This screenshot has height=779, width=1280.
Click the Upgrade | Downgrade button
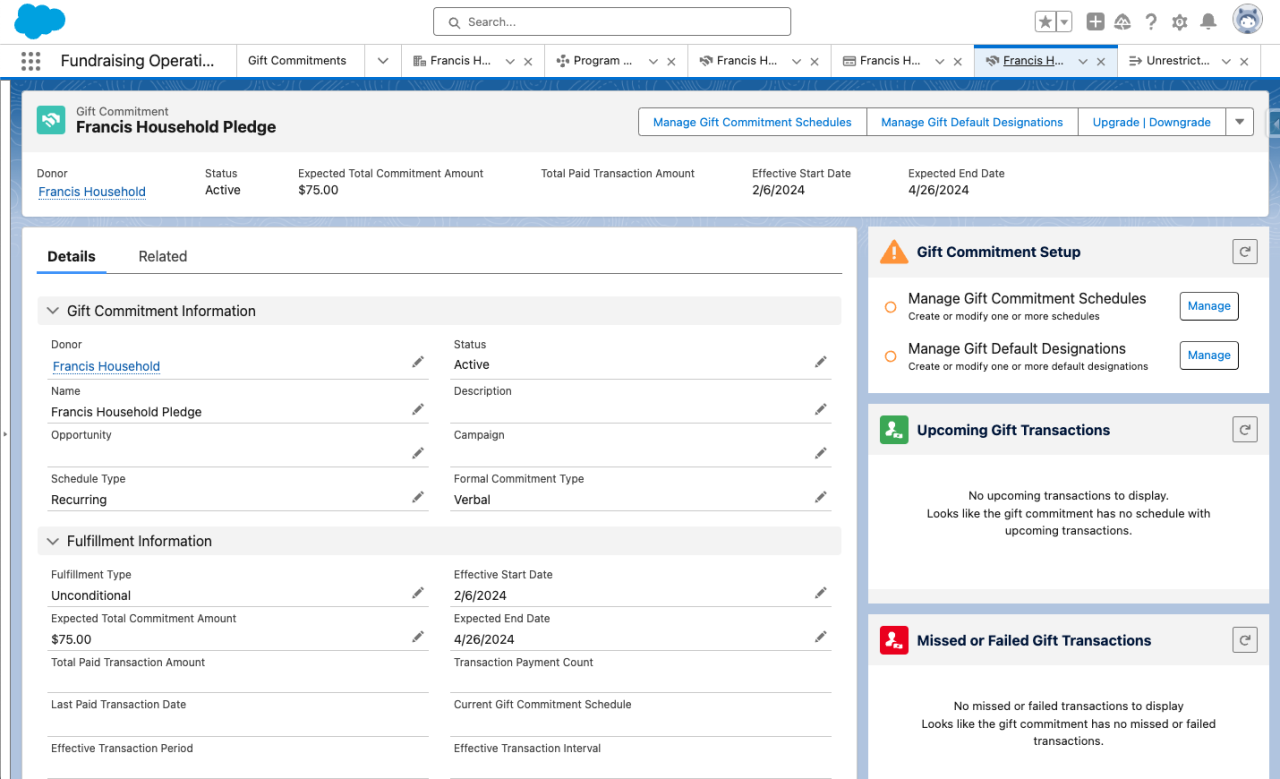[1151, 122]
